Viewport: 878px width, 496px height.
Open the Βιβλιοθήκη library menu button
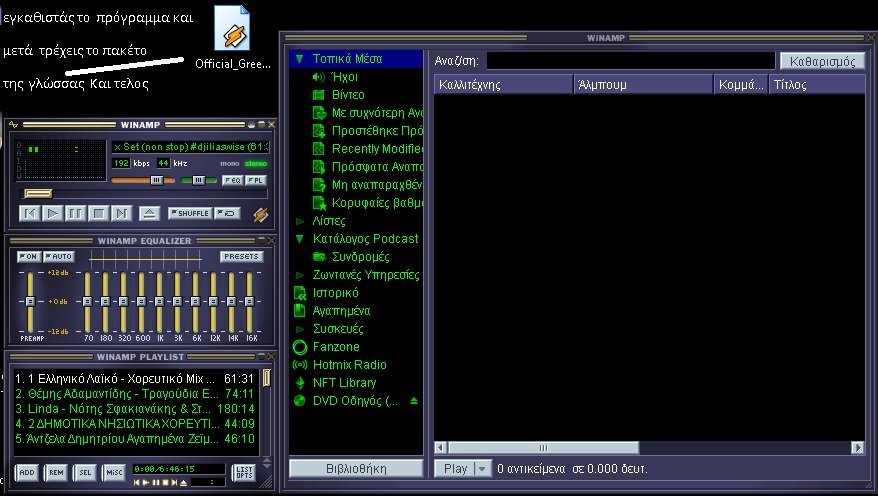point(356,469)
